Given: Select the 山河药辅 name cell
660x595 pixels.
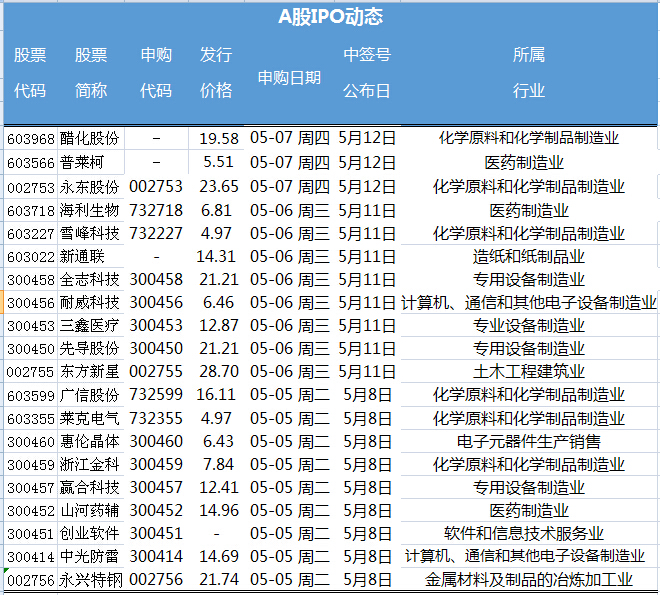Looking at the screenshot, I should point(90,511).
